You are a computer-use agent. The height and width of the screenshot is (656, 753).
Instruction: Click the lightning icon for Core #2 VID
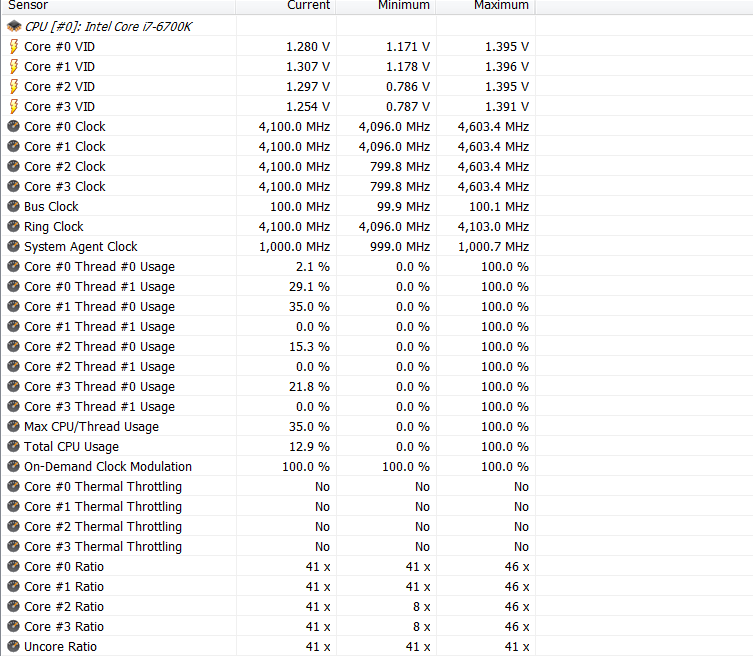pos(14,86)
